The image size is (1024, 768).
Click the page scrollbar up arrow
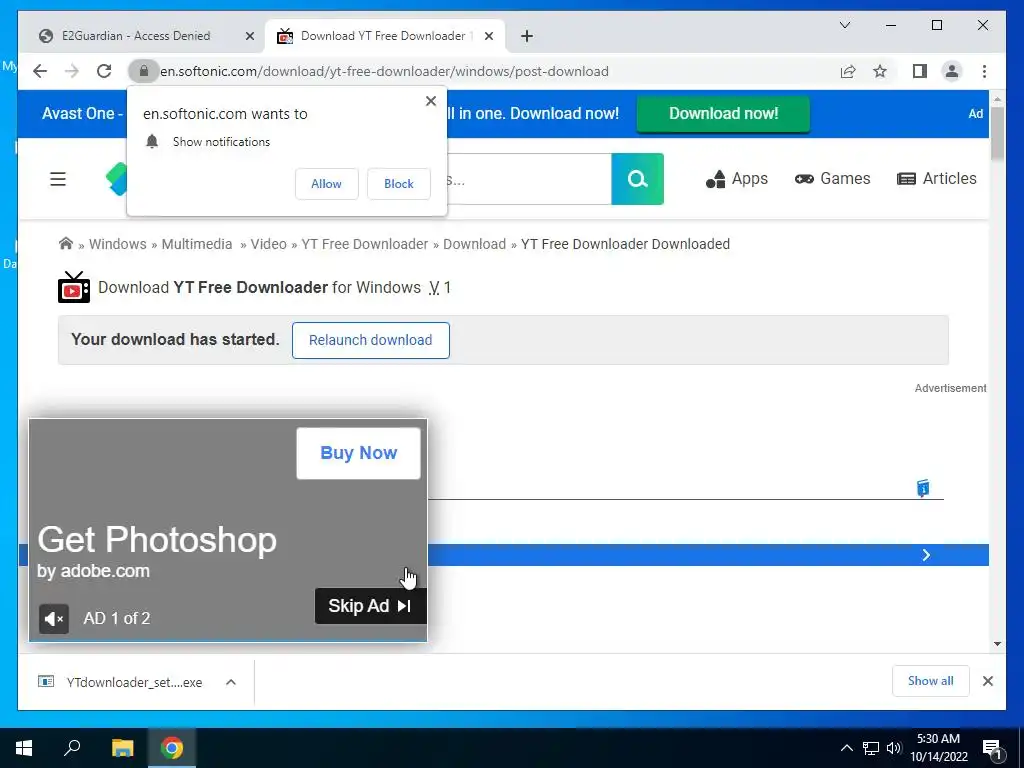point(997,99)
